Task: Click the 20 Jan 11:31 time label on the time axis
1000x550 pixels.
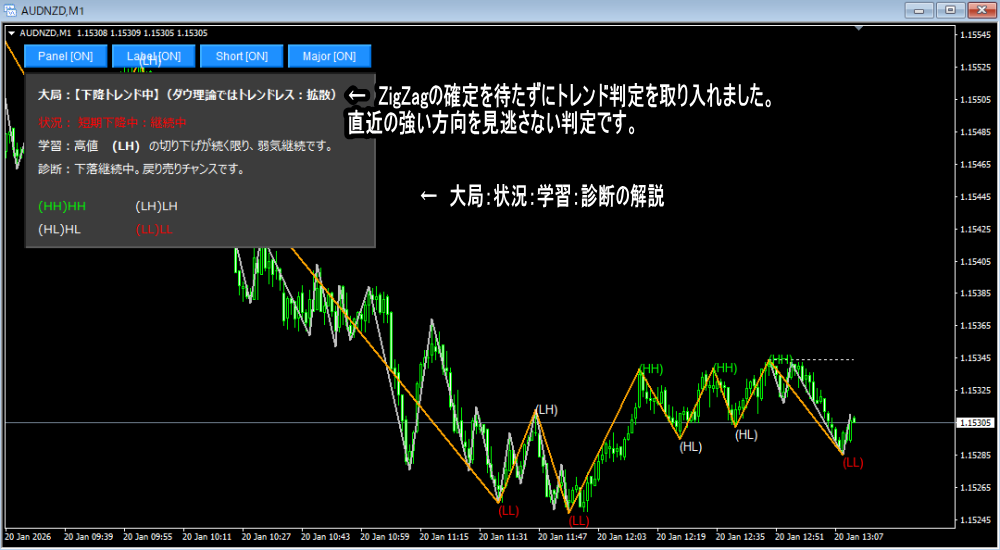Action: click(502, 537)
